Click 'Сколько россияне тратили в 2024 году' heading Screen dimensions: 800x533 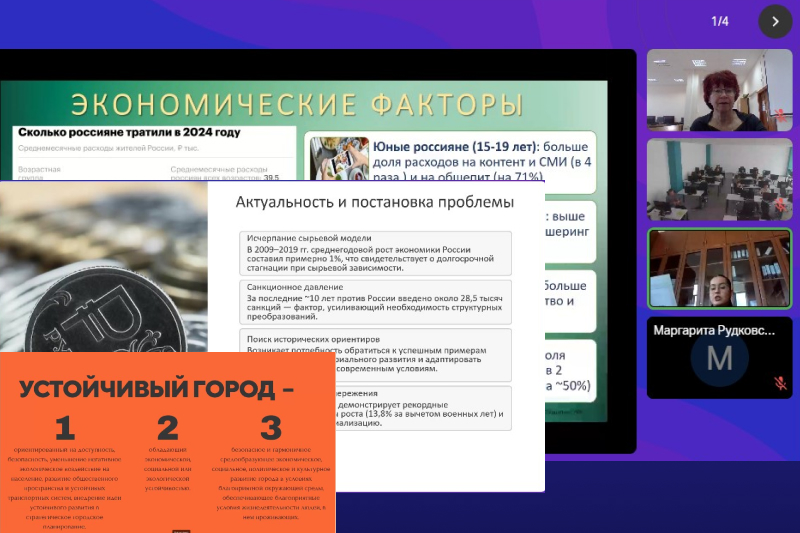(x=128, y=132)
